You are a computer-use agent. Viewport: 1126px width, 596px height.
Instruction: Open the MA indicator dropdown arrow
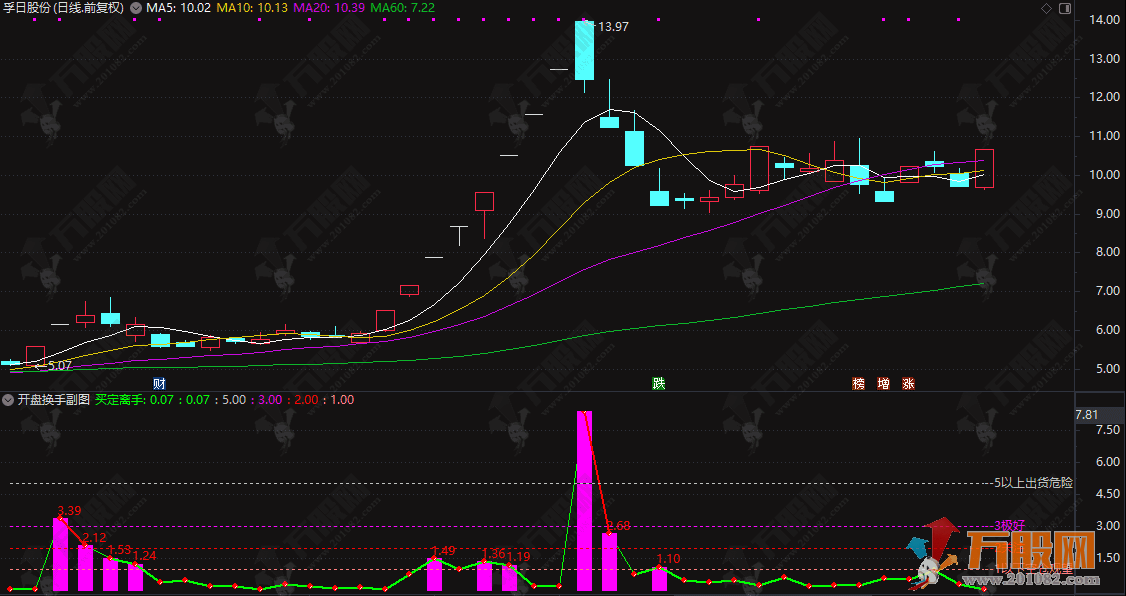click(136, 8)
